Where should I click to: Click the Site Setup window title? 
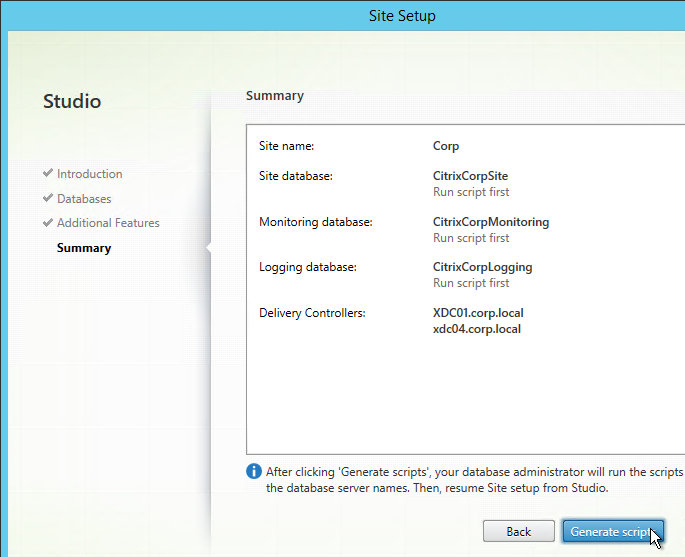point(402,16)
